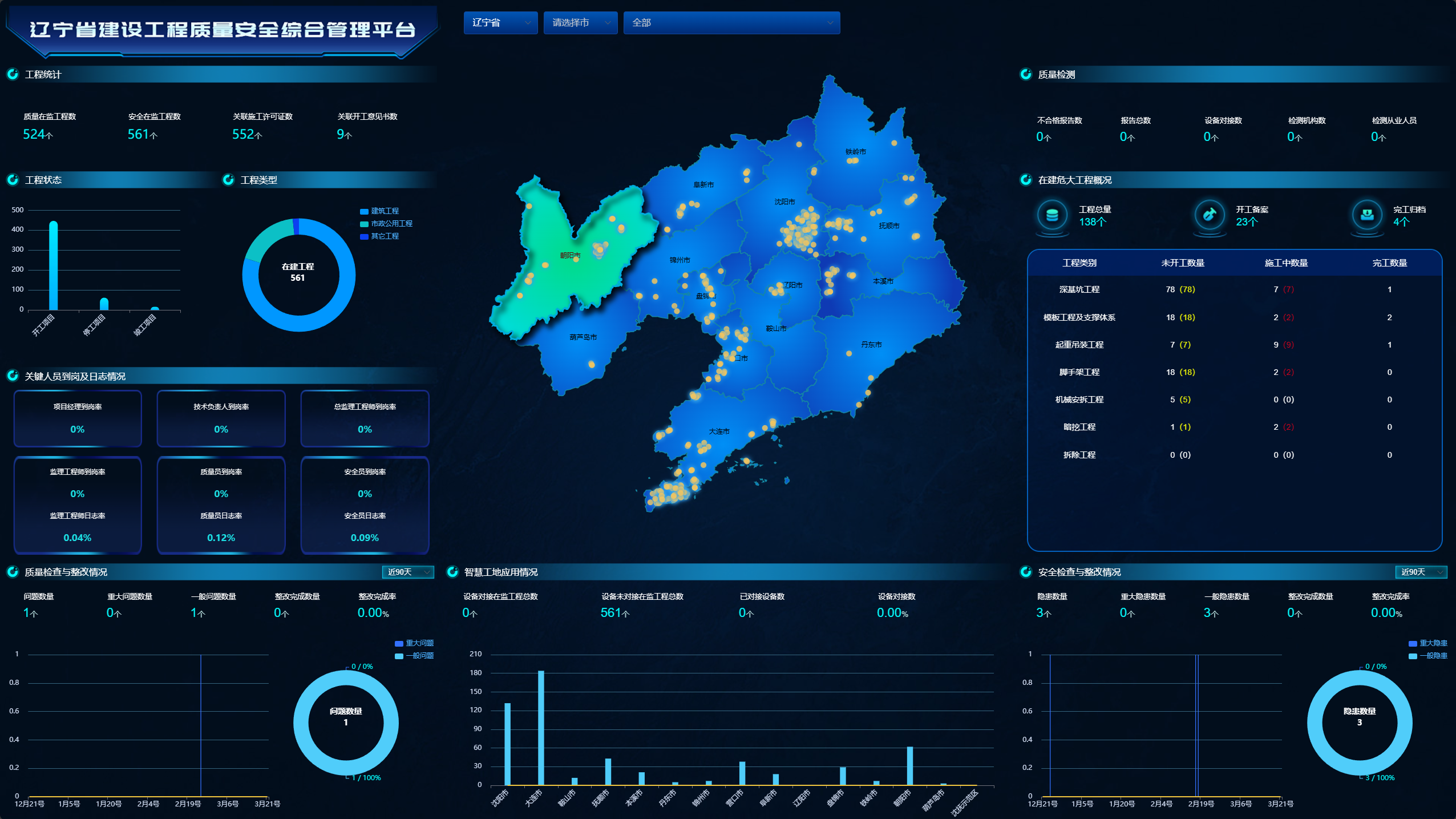Image resolution: width=1456 pixels, height=819 pixels.
Task: Click the 关键人员到岗及日志情况 header icon
Action: click(13, 376)
